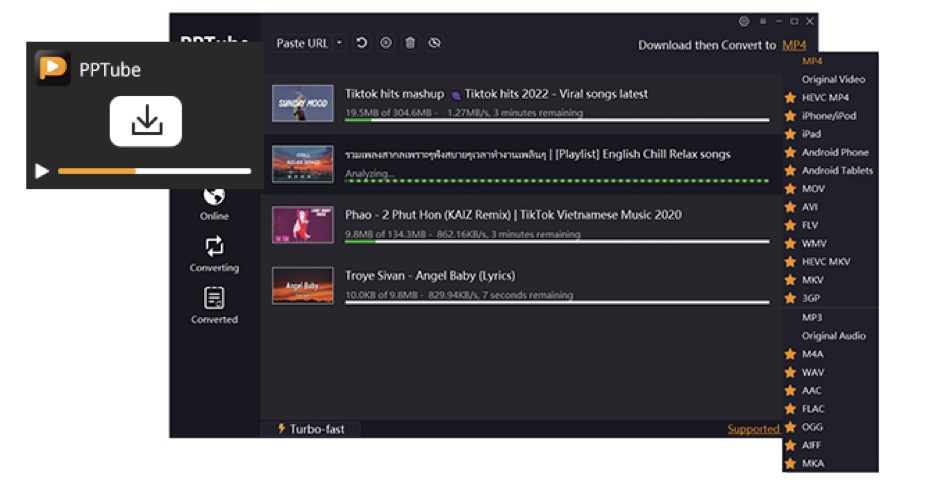Choose AIFF audio format
936x480 pixels.
(811, 445)
